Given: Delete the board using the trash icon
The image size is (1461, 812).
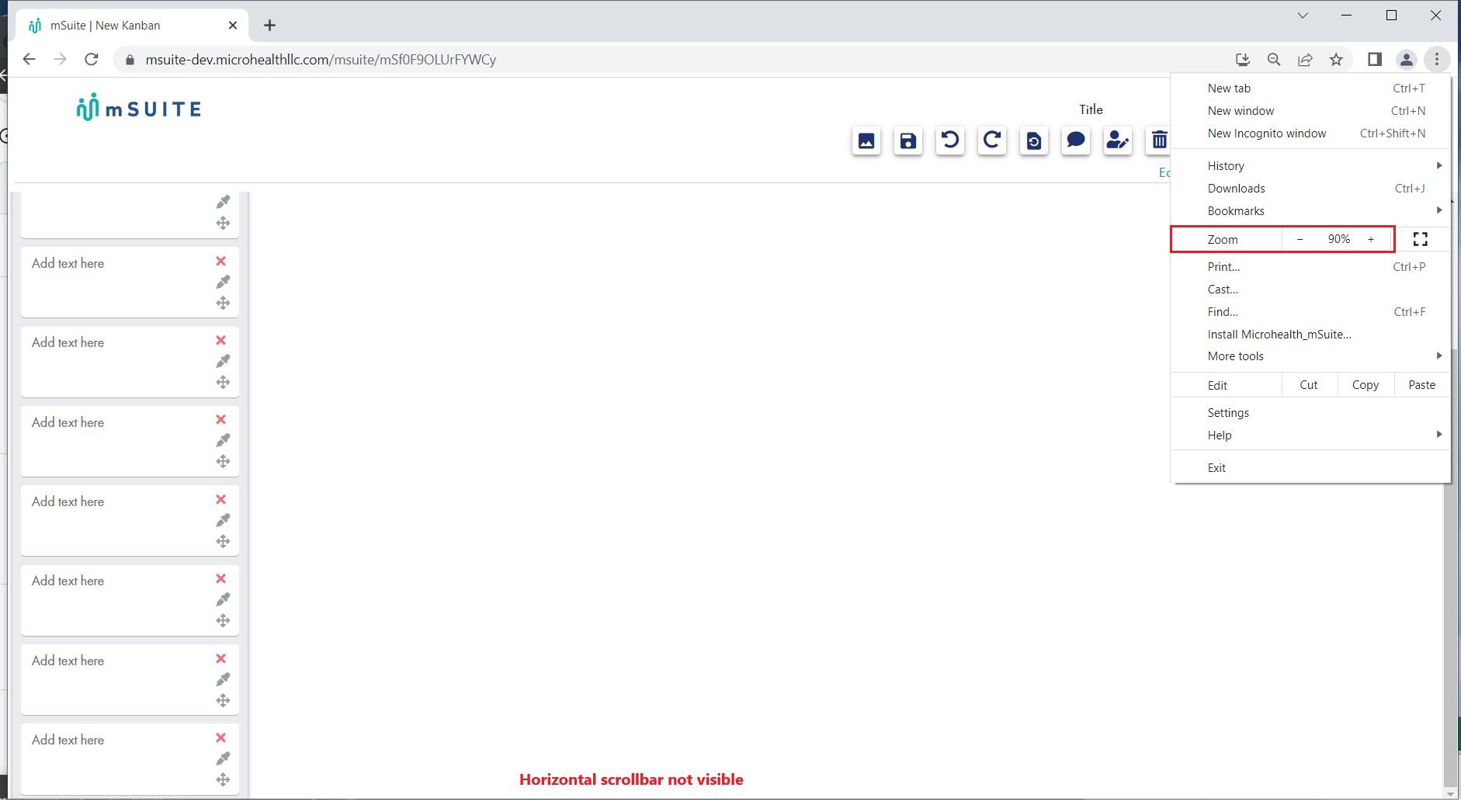Looking at the screenshot, I should (1160, 141).
